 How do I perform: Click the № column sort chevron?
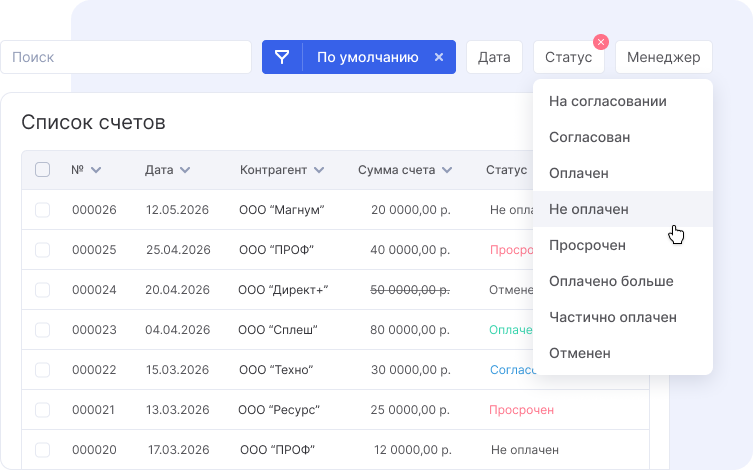(x=96, y=170)
